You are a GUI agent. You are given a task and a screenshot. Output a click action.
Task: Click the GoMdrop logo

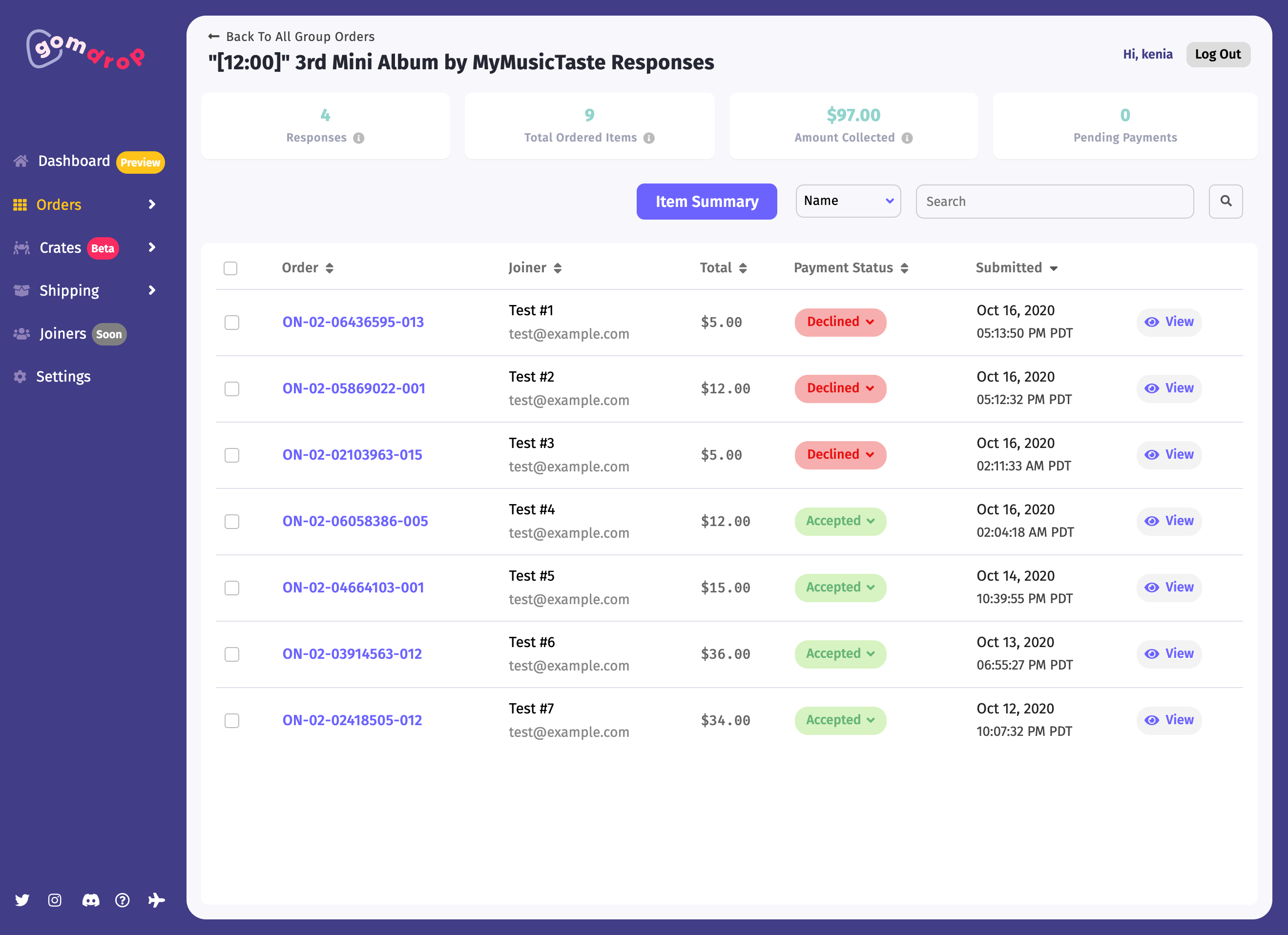click(x=86, y=50)
